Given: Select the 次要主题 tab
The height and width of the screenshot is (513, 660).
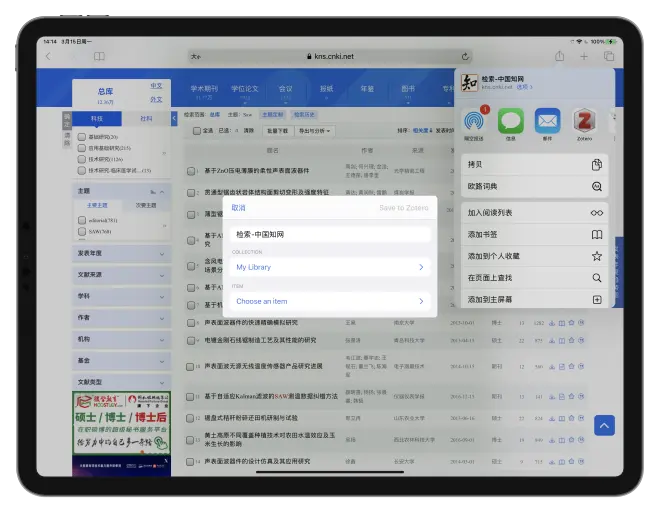Looking at the screenshot, I should click(x=146, y=205).
